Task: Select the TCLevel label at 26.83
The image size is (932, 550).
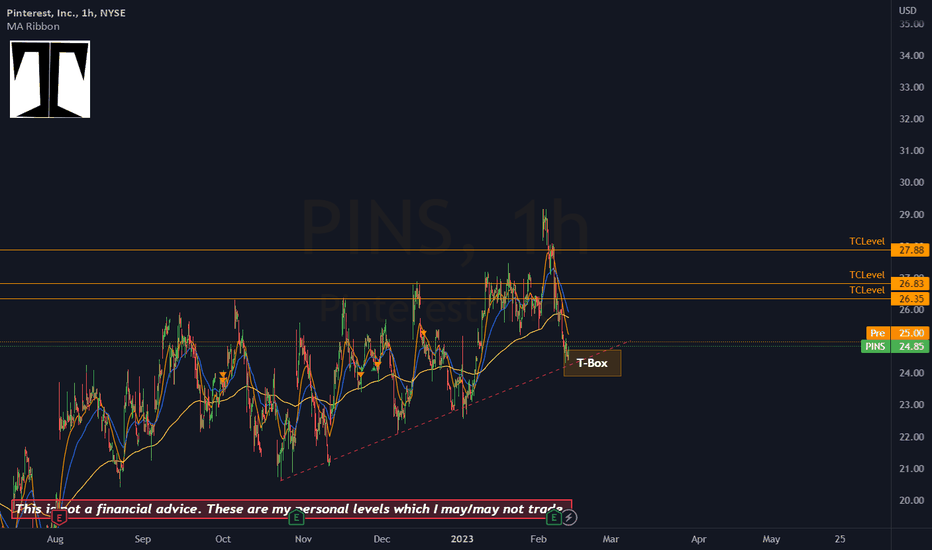Action: coord(867,275)
